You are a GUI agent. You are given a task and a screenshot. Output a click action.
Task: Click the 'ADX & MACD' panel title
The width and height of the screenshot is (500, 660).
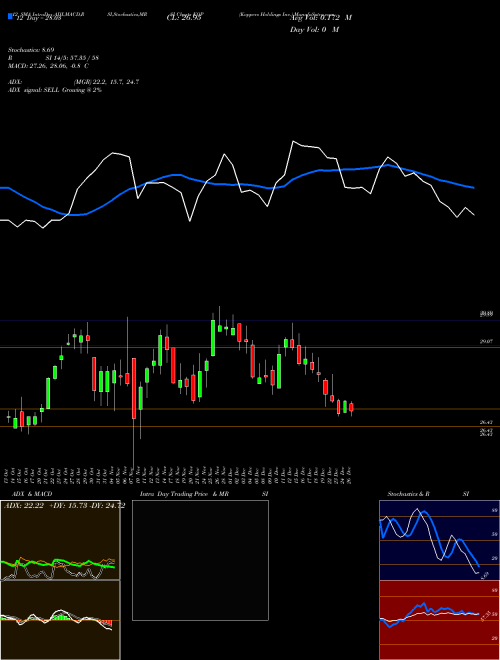pos(32,494)
